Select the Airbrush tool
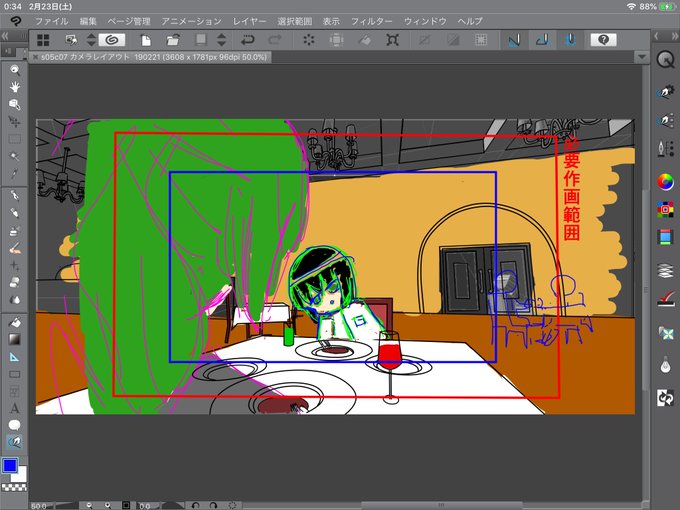The width and height of the screenshot is (680, 510). tap(14, 248)
